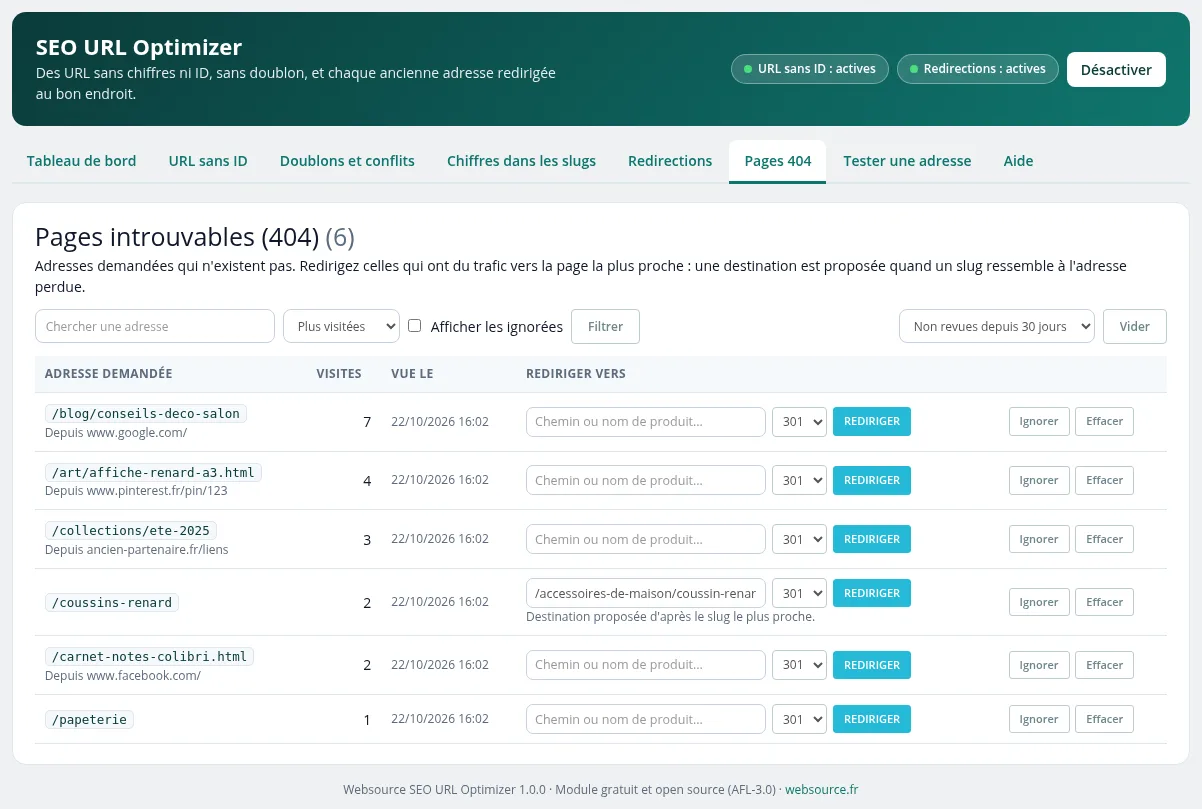Screen dimensions: 1202x809
Task: Click the Désactiver button
Action: pyautogui.click(x=1116, y=70)
